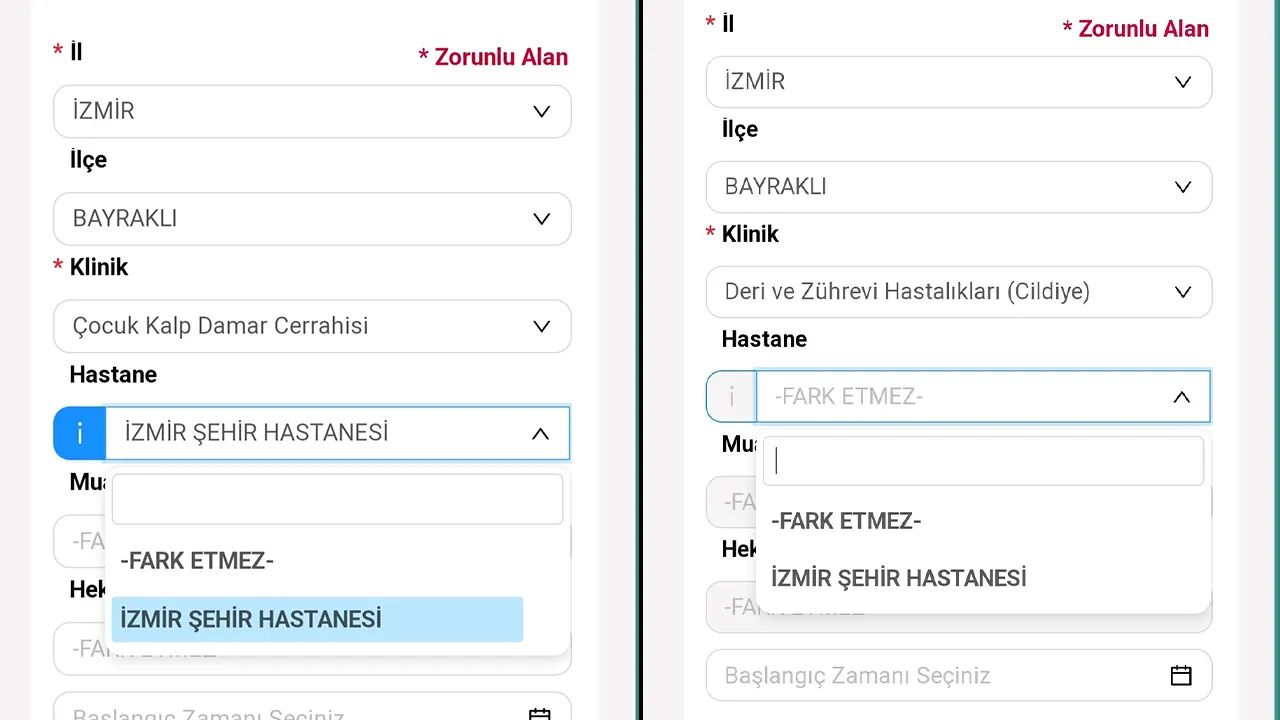Choose -FARK ETMEZ- option in left list
This screenshot has height=720, width=1280.
pos(197,561)
